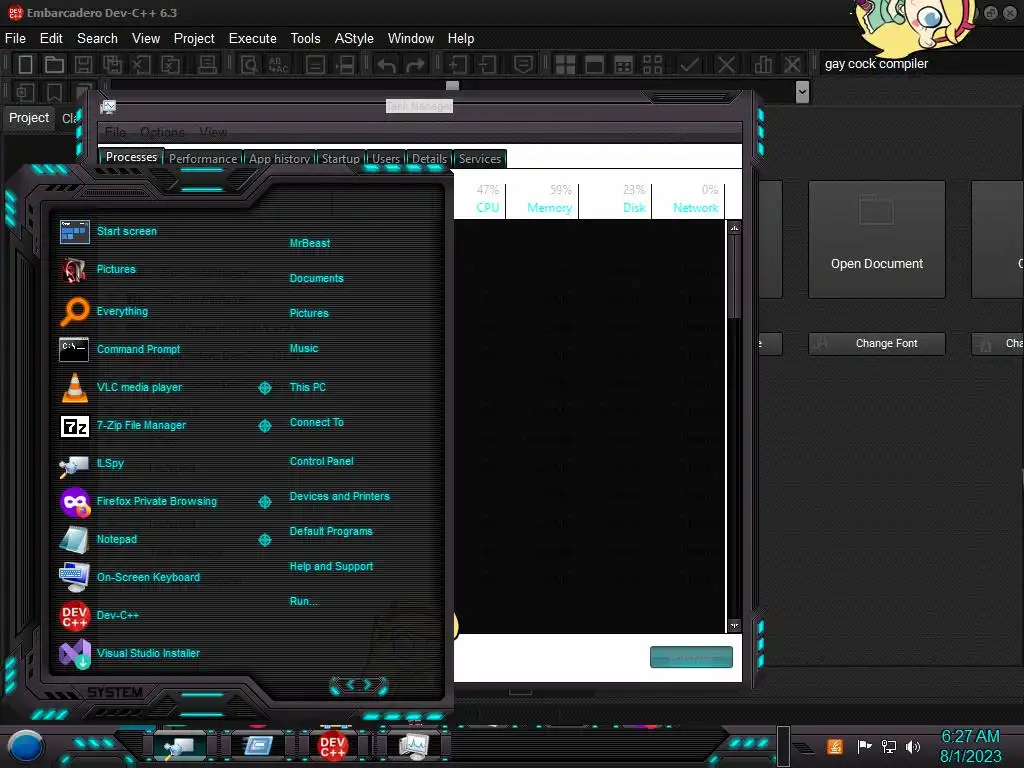The width and height of the screenshot is (1024, 768).
Task: Click the Stop execution X icon
Action: pos(726,64)
